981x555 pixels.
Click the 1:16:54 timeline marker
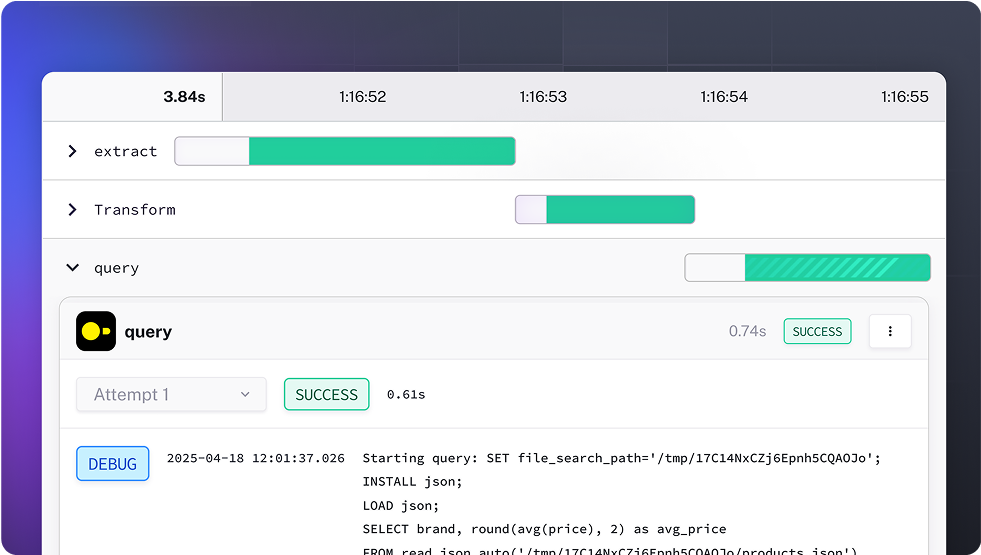tap(724, 97)
